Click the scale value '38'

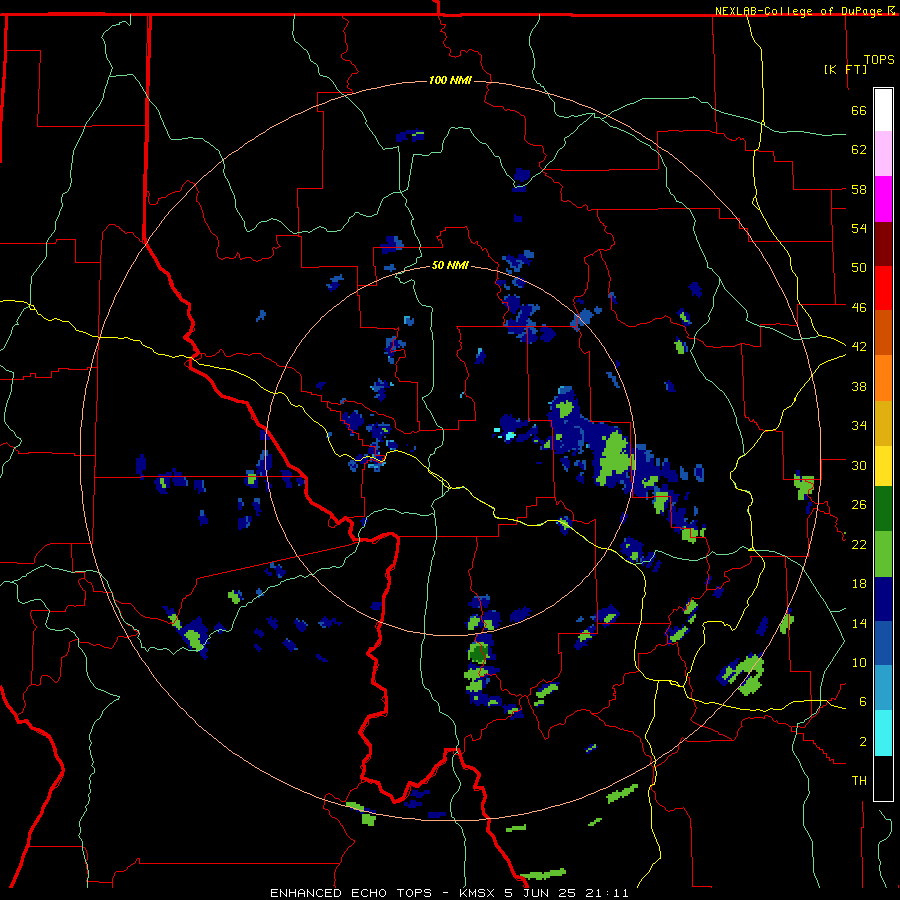[859, 386]
